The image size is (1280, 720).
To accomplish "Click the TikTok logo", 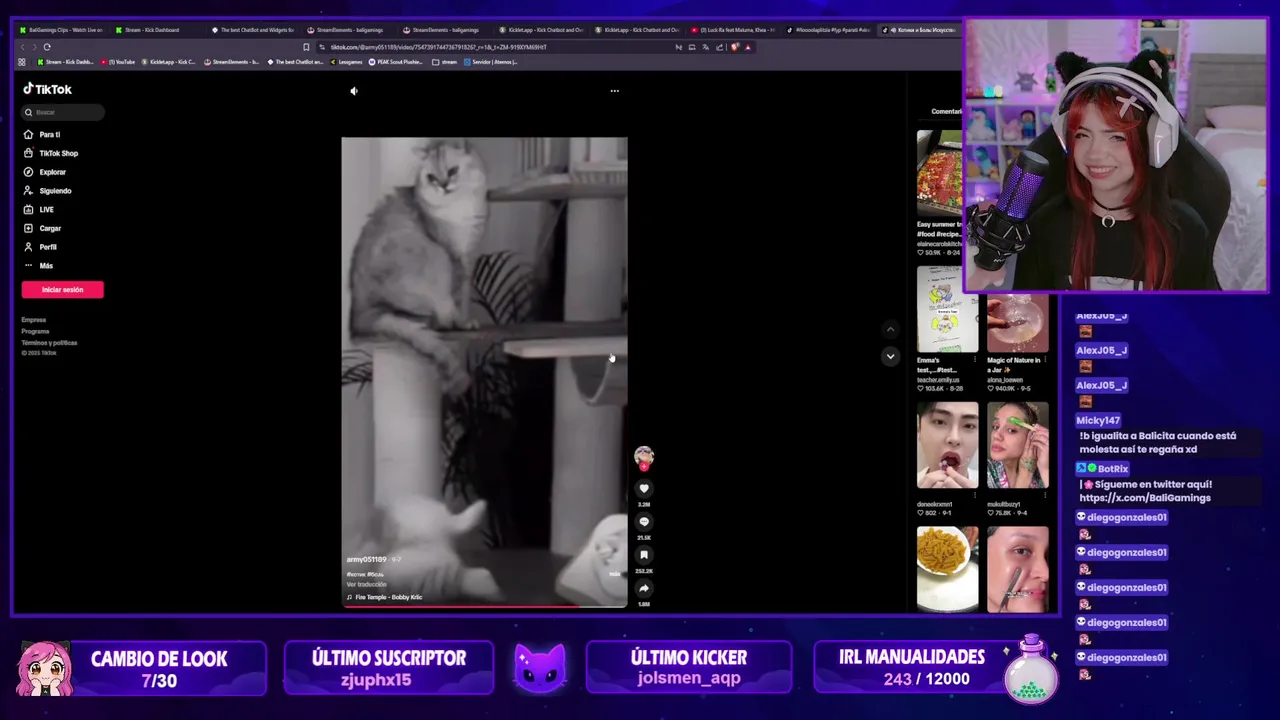I will tap(47, 89).
